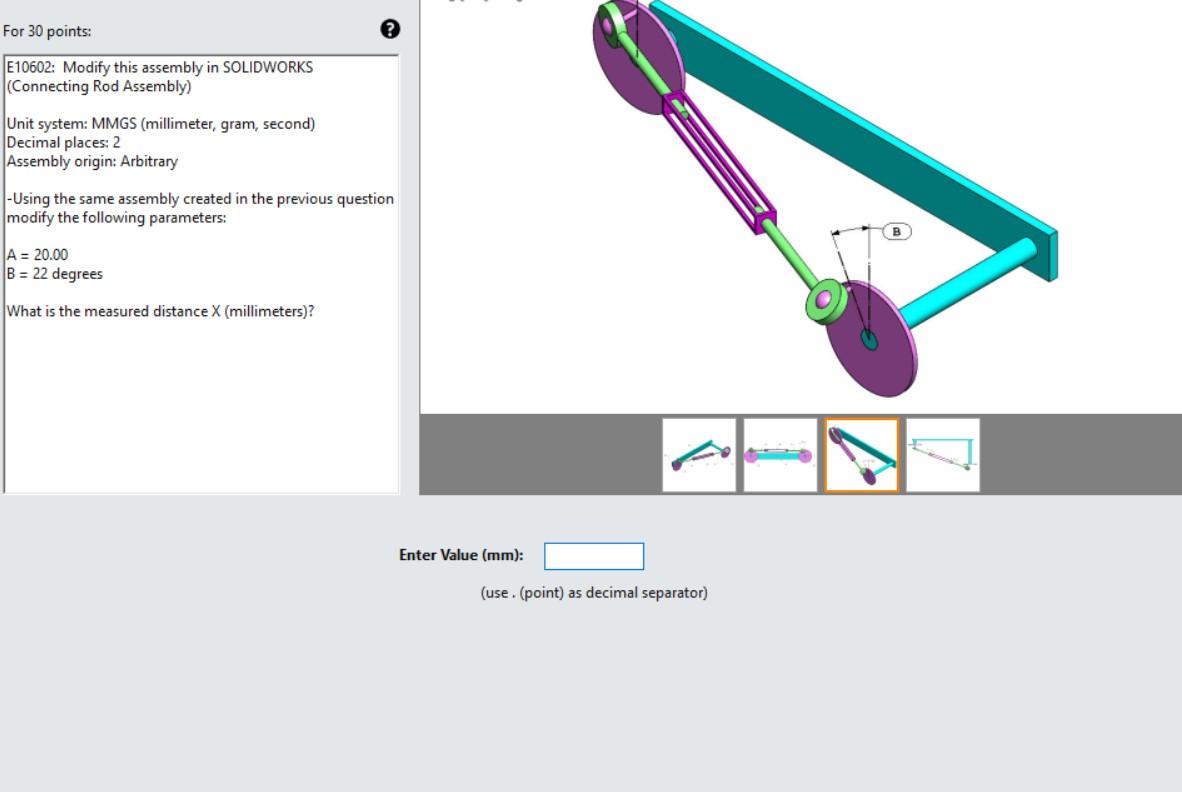1182x792 pixels.
Task: Click the 'B = 22 degrees' parameter line
Action: (54, 274)
